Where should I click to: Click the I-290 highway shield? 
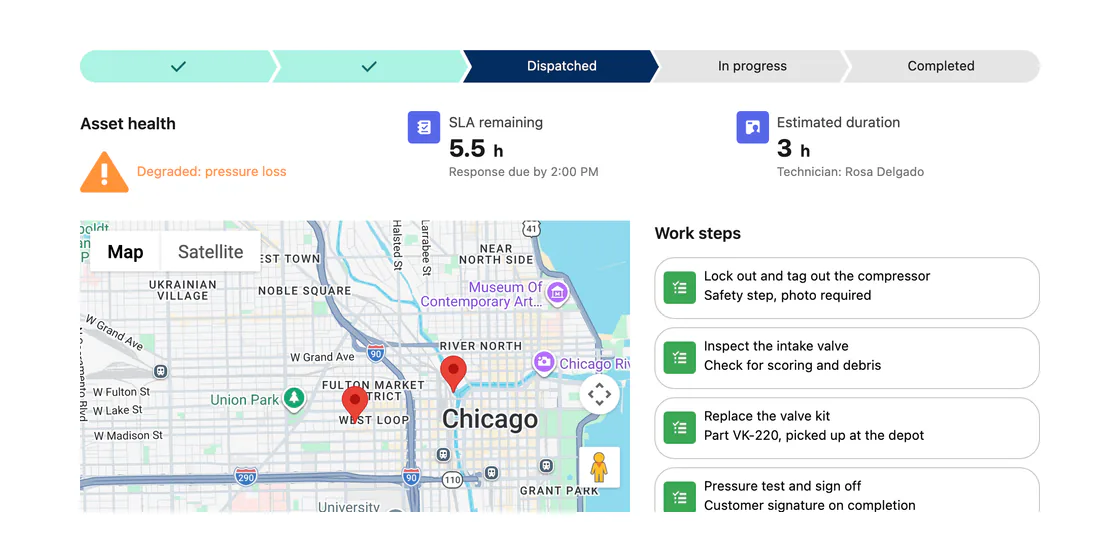246,476
